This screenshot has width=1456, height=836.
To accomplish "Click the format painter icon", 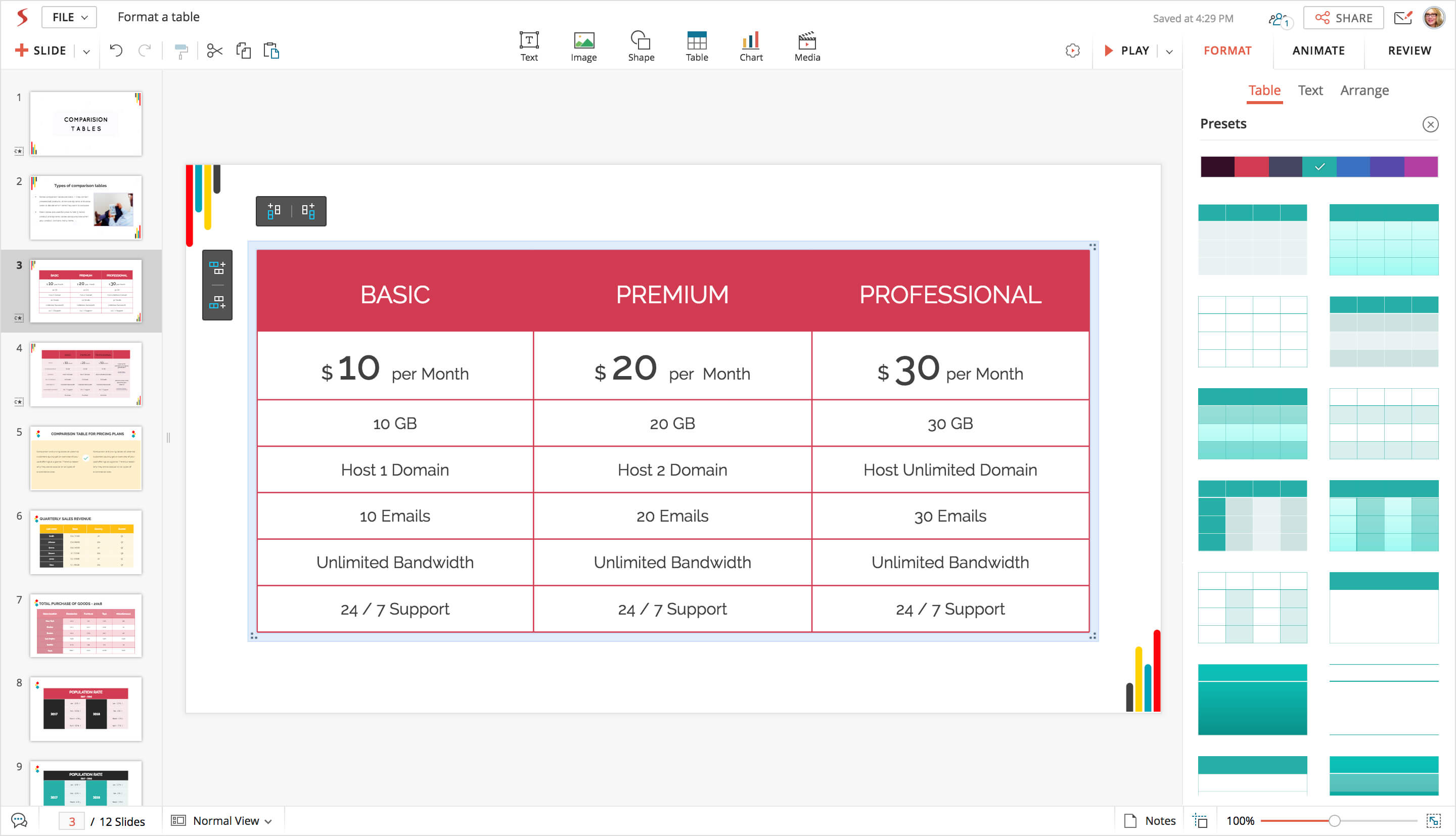I will (x=181, y=52).
